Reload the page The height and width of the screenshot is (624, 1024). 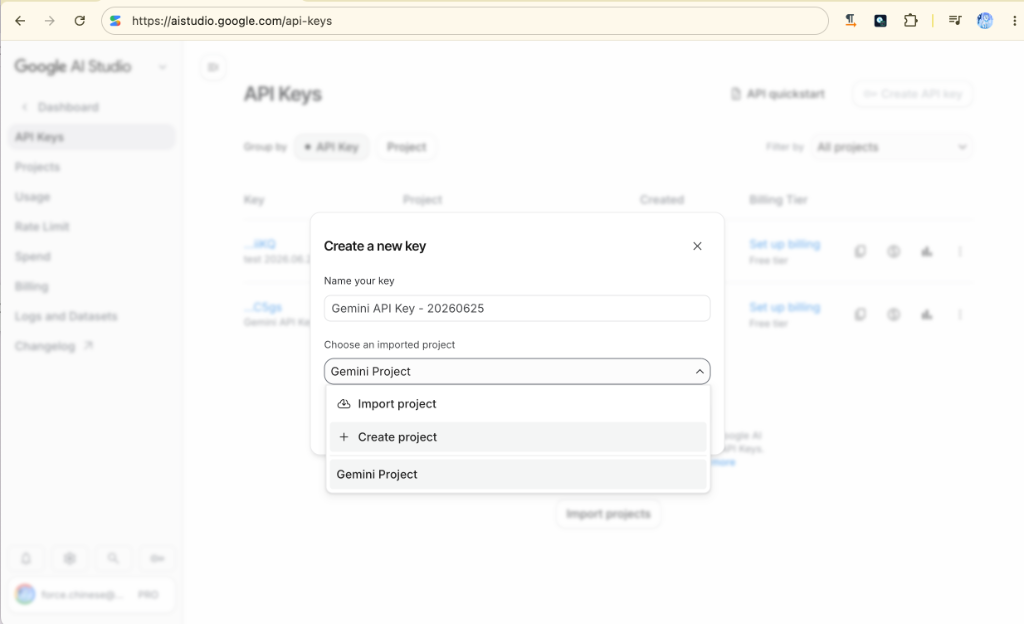click(80, 21)
